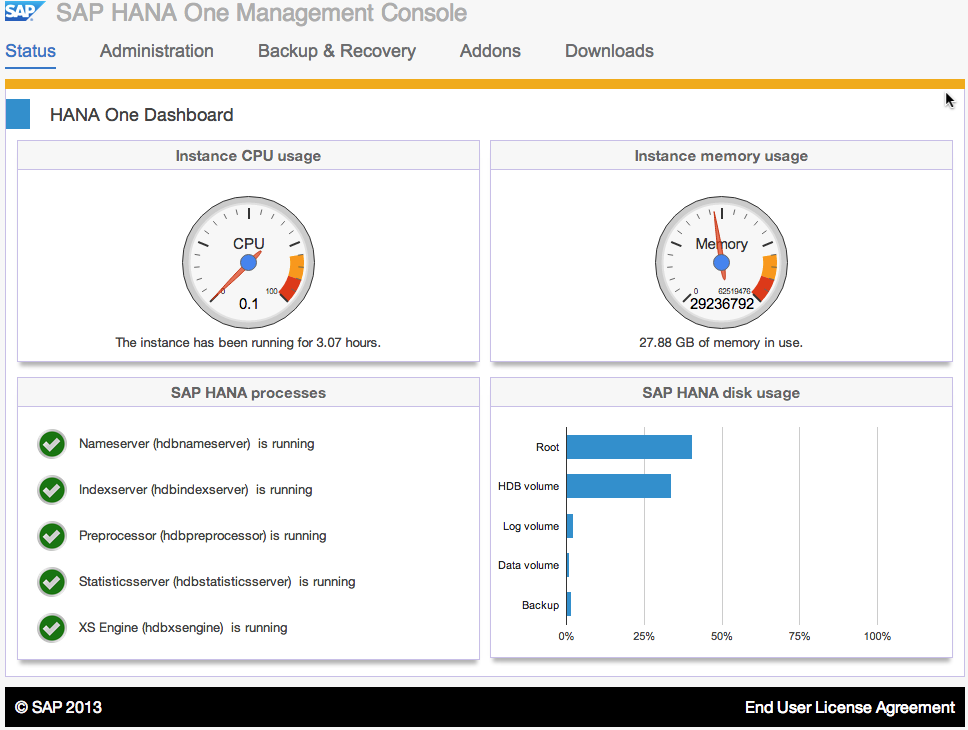Click the HANA One Dashboard title

point(141,115)
